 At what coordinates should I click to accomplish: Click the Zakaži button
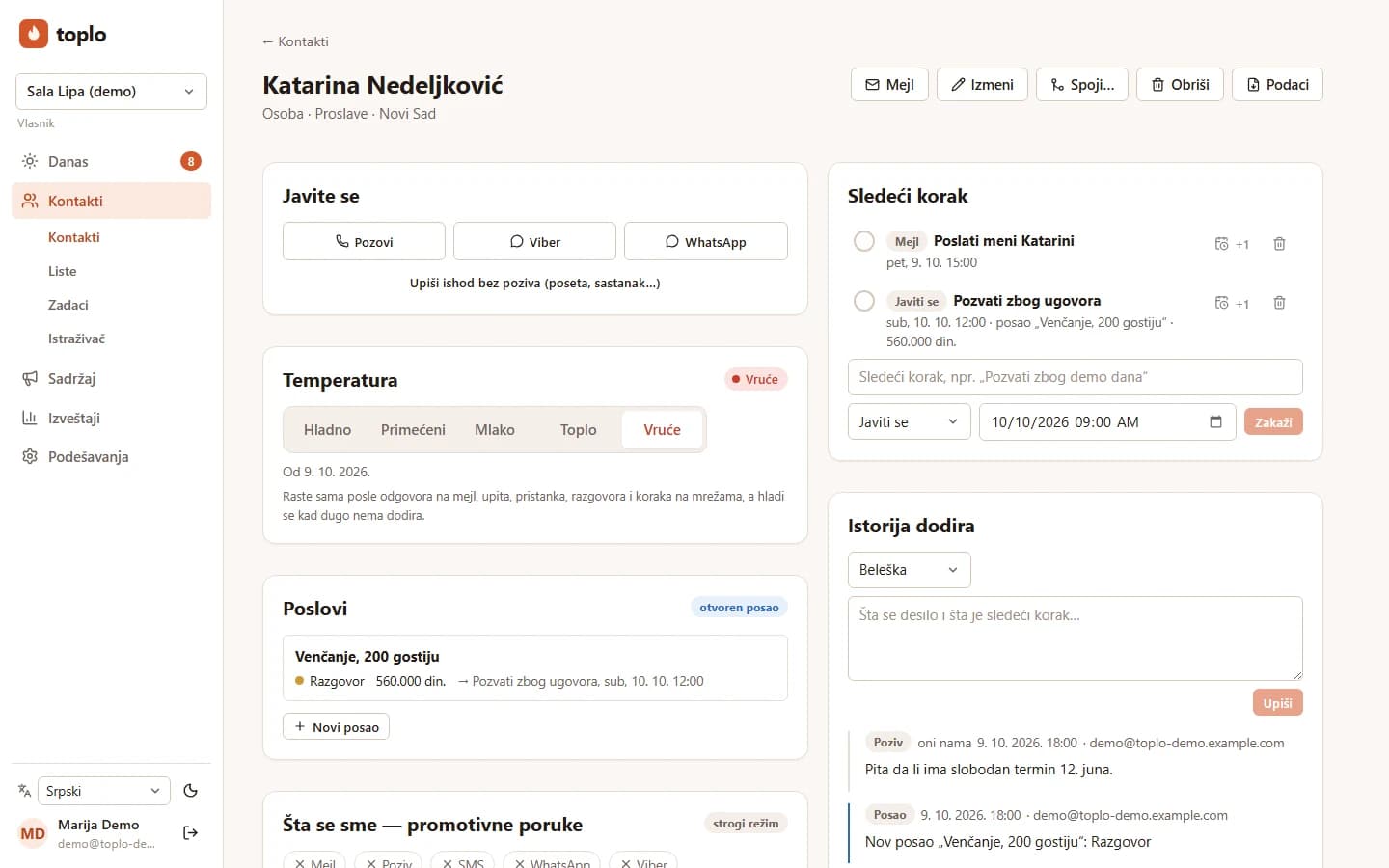(x=1273, y=421)
